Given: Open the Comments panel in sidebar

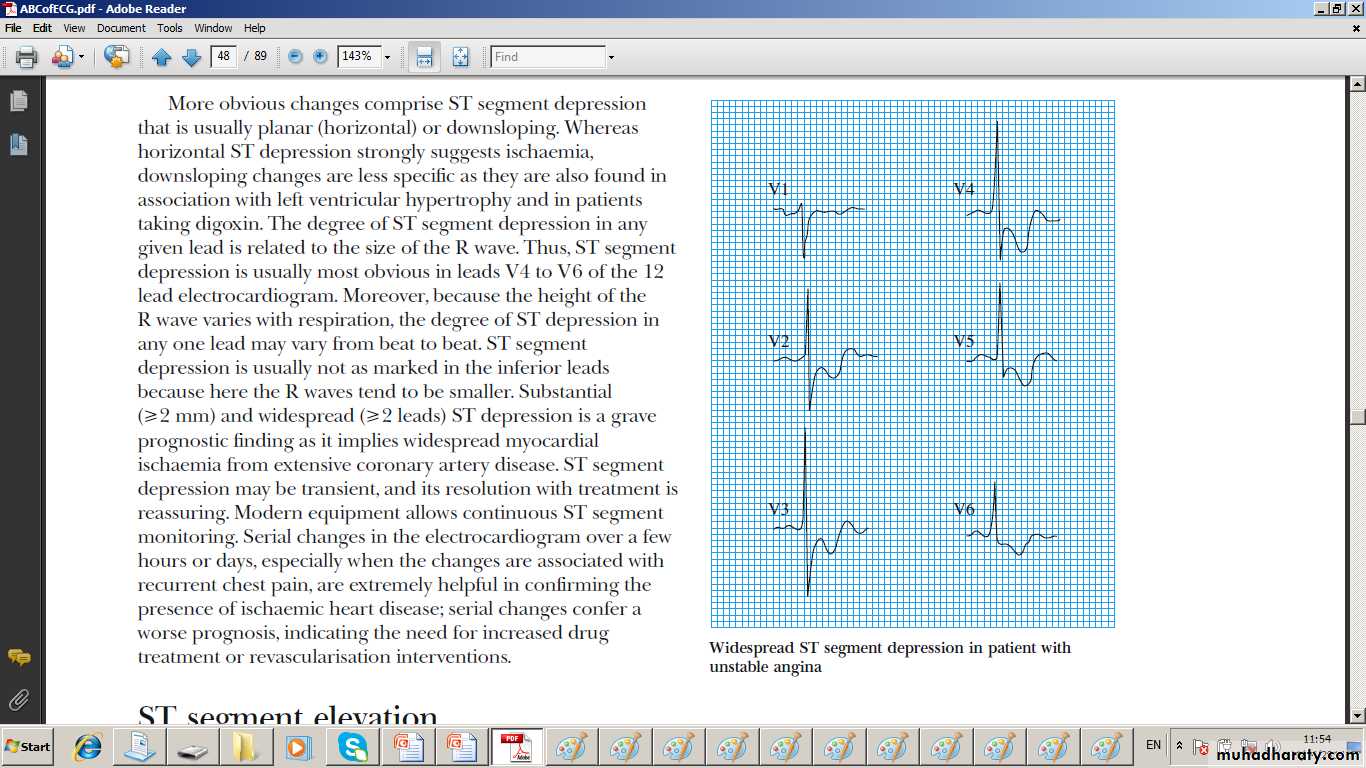Looking at the screenshot, I should tap(18, 657).
